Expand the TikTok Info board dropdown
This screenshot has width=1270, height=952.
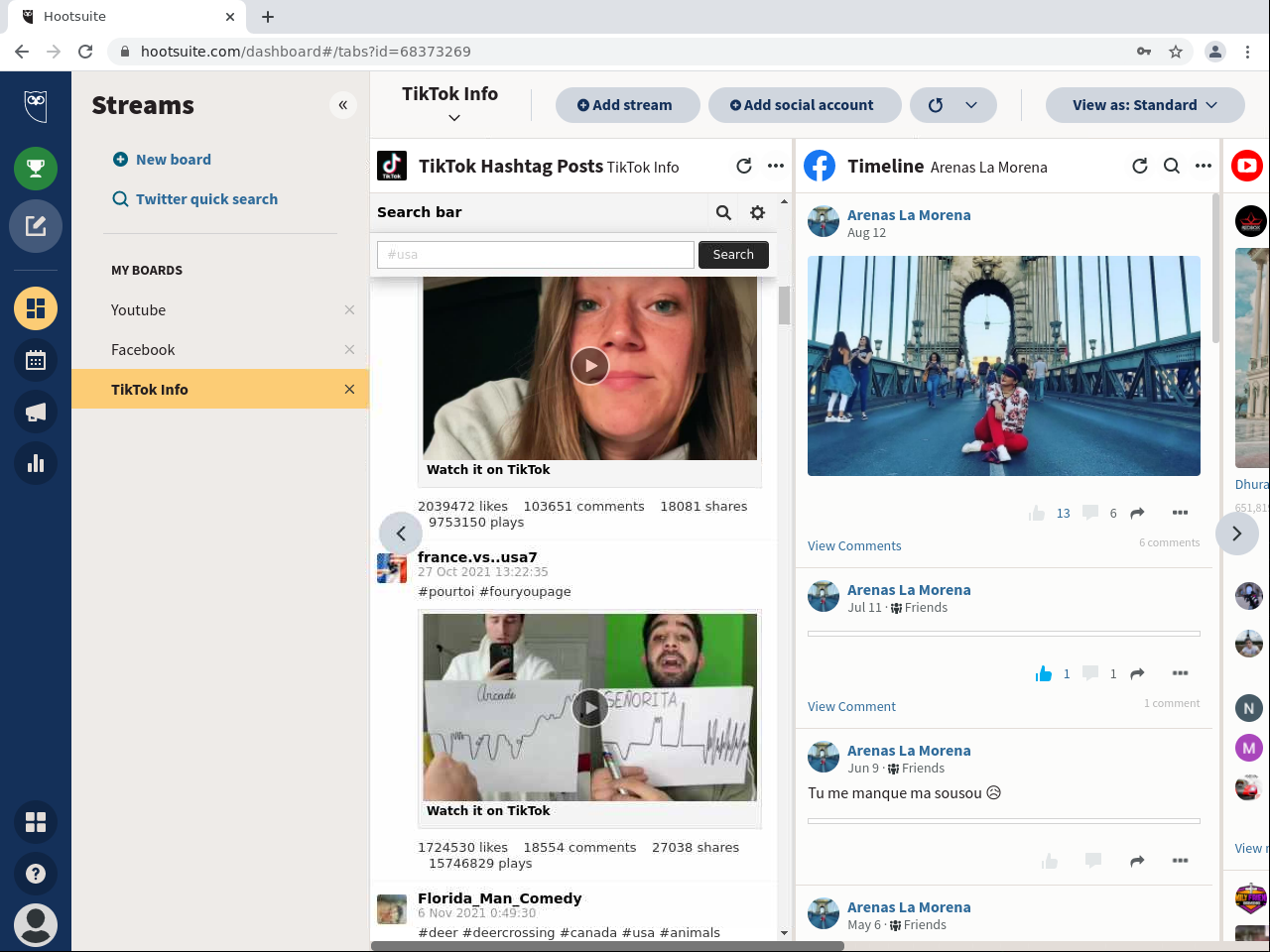pyautogui.click(x=453, y=118)
